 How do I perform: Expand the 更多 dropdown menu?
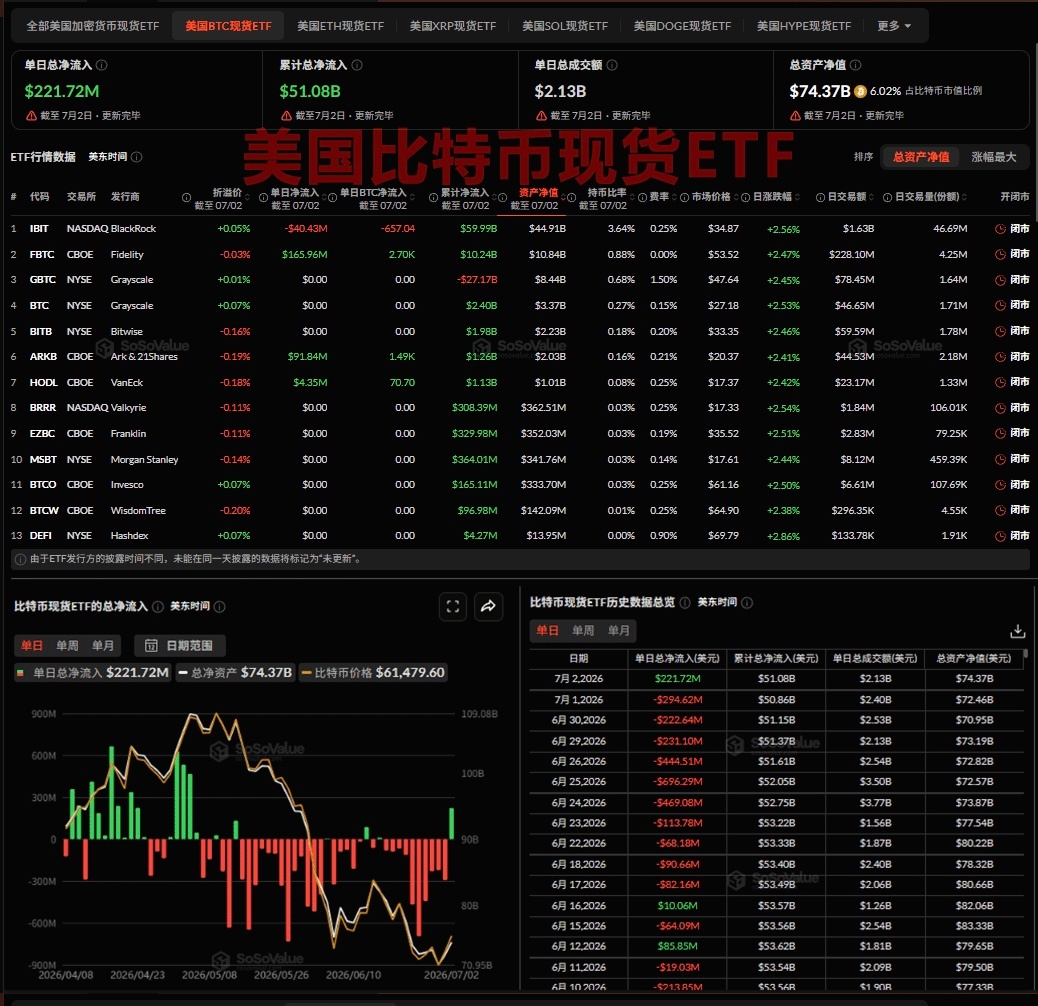point(894,26)
